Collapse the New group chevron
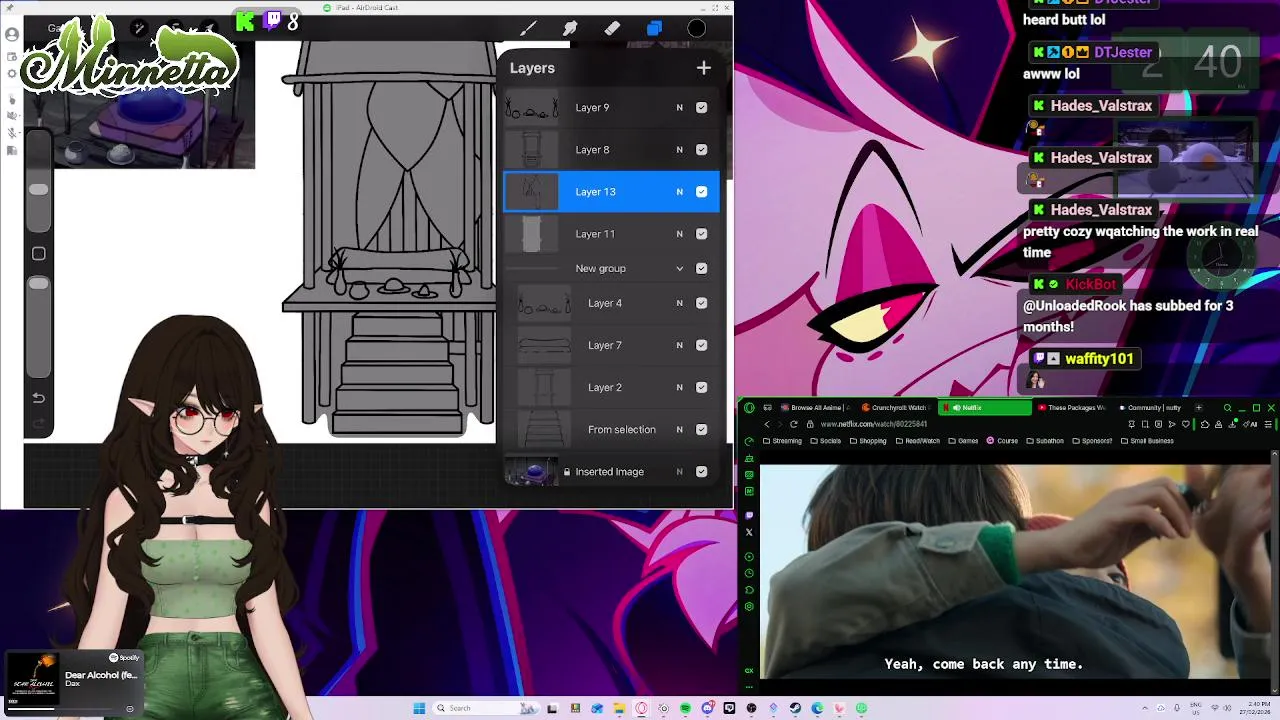This screenshot has width=1280, height=720. pos(680,268)
